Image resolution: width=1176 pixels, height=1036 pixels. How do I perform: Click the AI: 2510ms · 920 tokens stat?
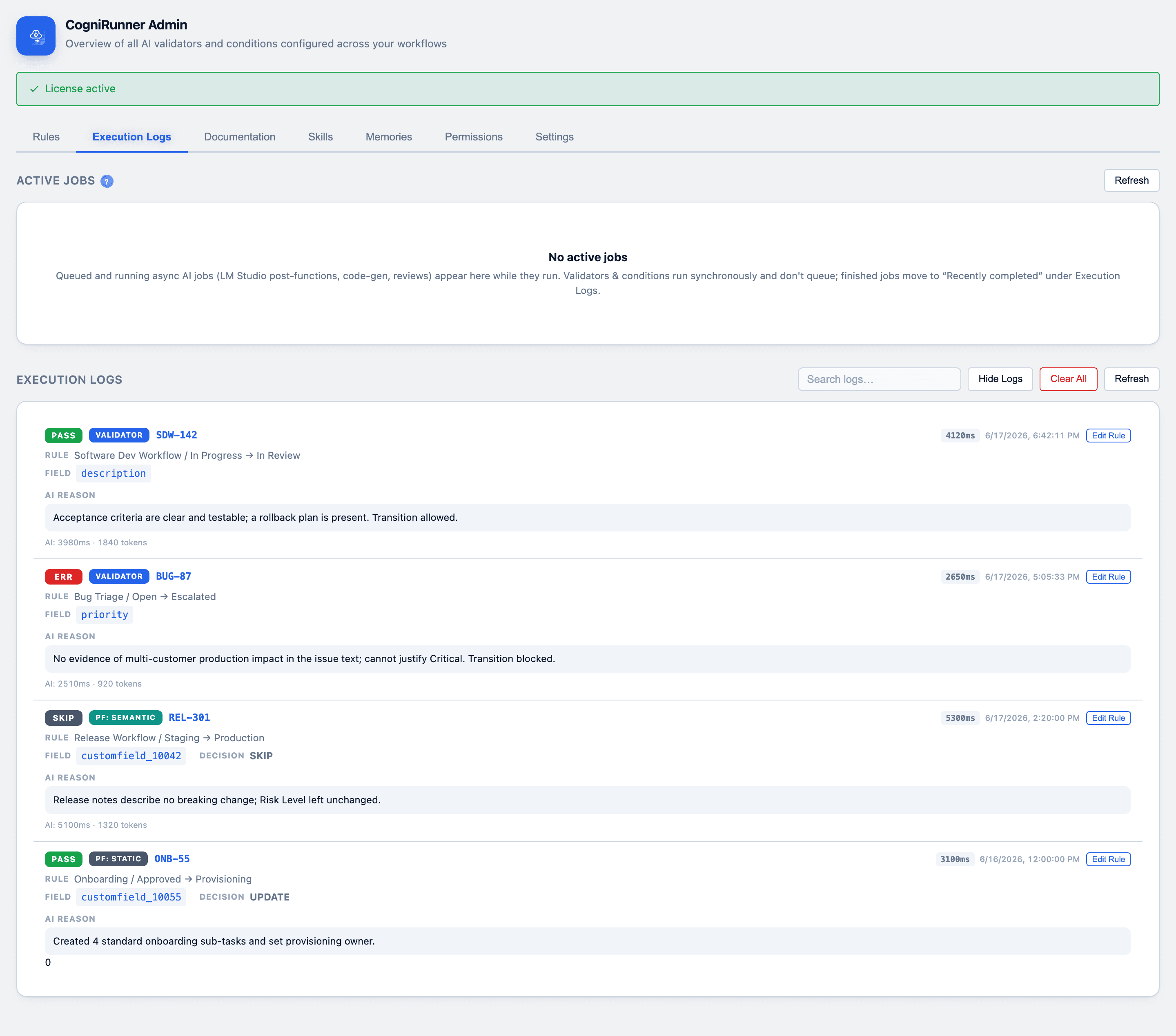tap(93, 684)
